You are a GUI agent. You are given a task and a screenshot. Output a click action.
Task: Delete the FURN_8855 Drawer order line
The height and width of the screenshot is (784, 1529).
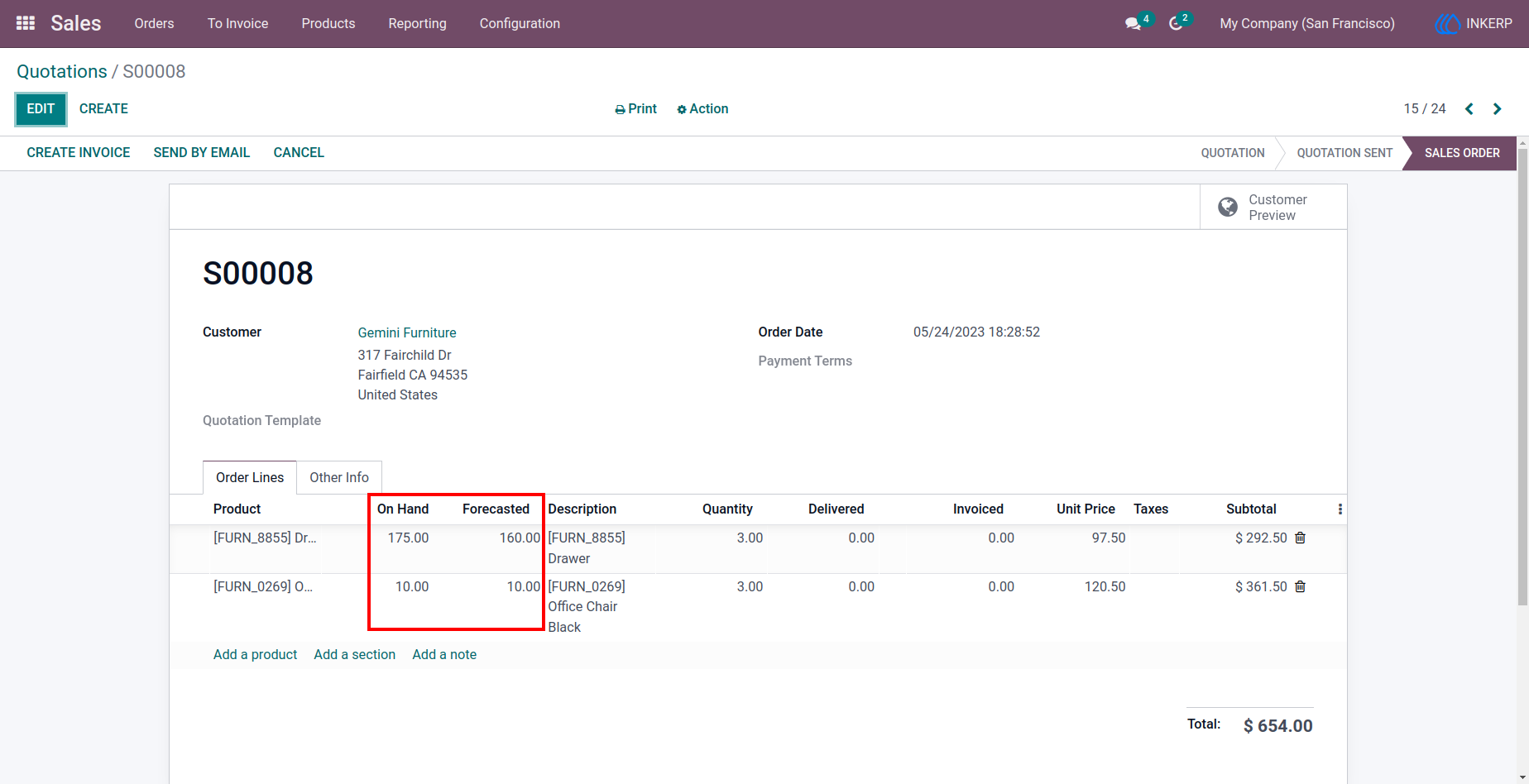(1300, 538)
